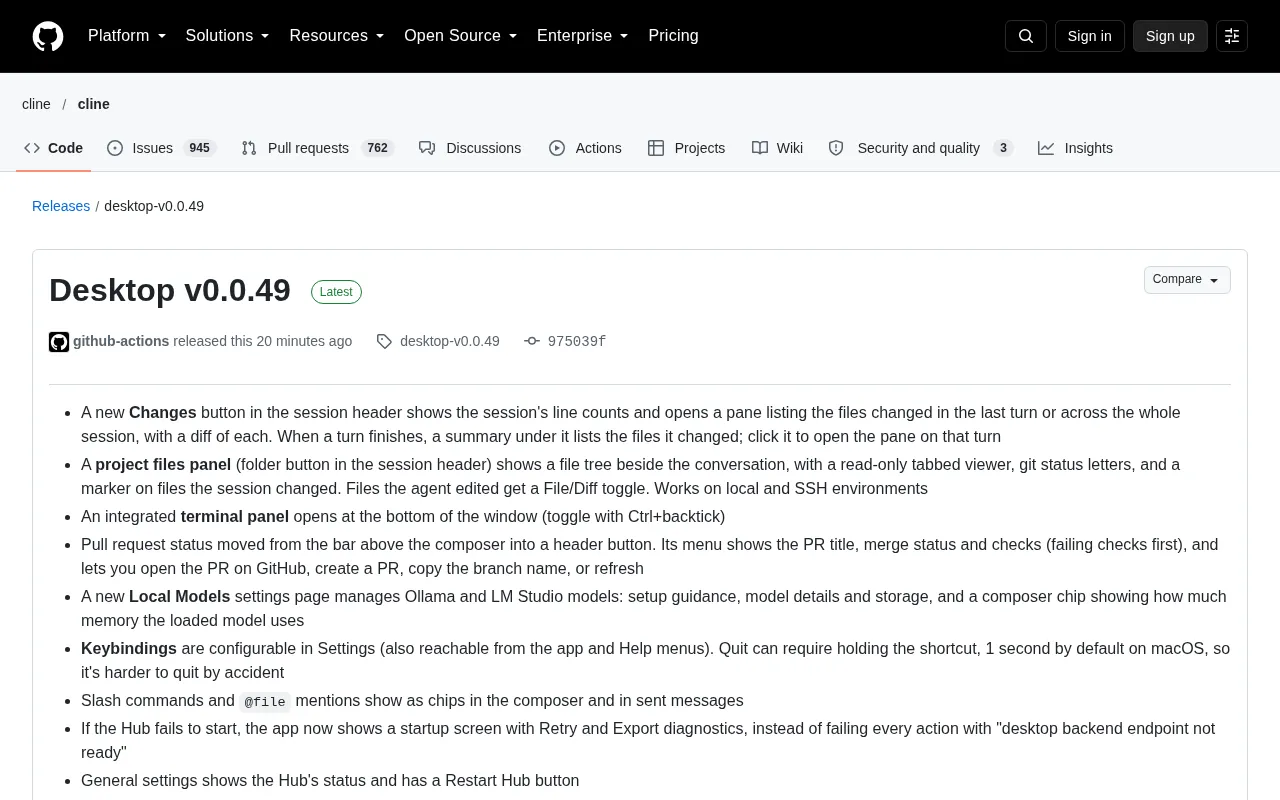Click the bold 'Changes' text
Image resolution: width=1280 pixels, height=800 pixels.
[x=163, y=413]
